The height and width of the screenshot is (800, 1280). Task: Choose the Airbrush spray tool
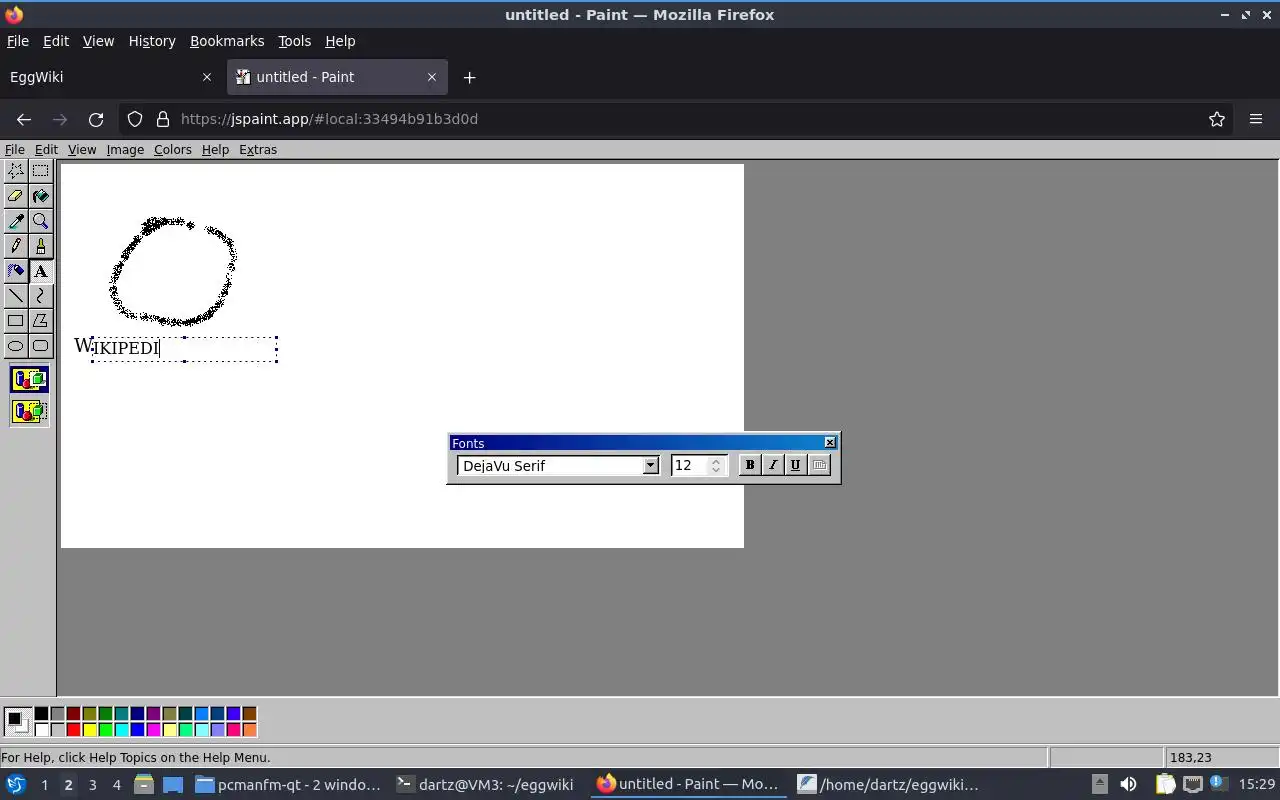[x=15, y=271]
